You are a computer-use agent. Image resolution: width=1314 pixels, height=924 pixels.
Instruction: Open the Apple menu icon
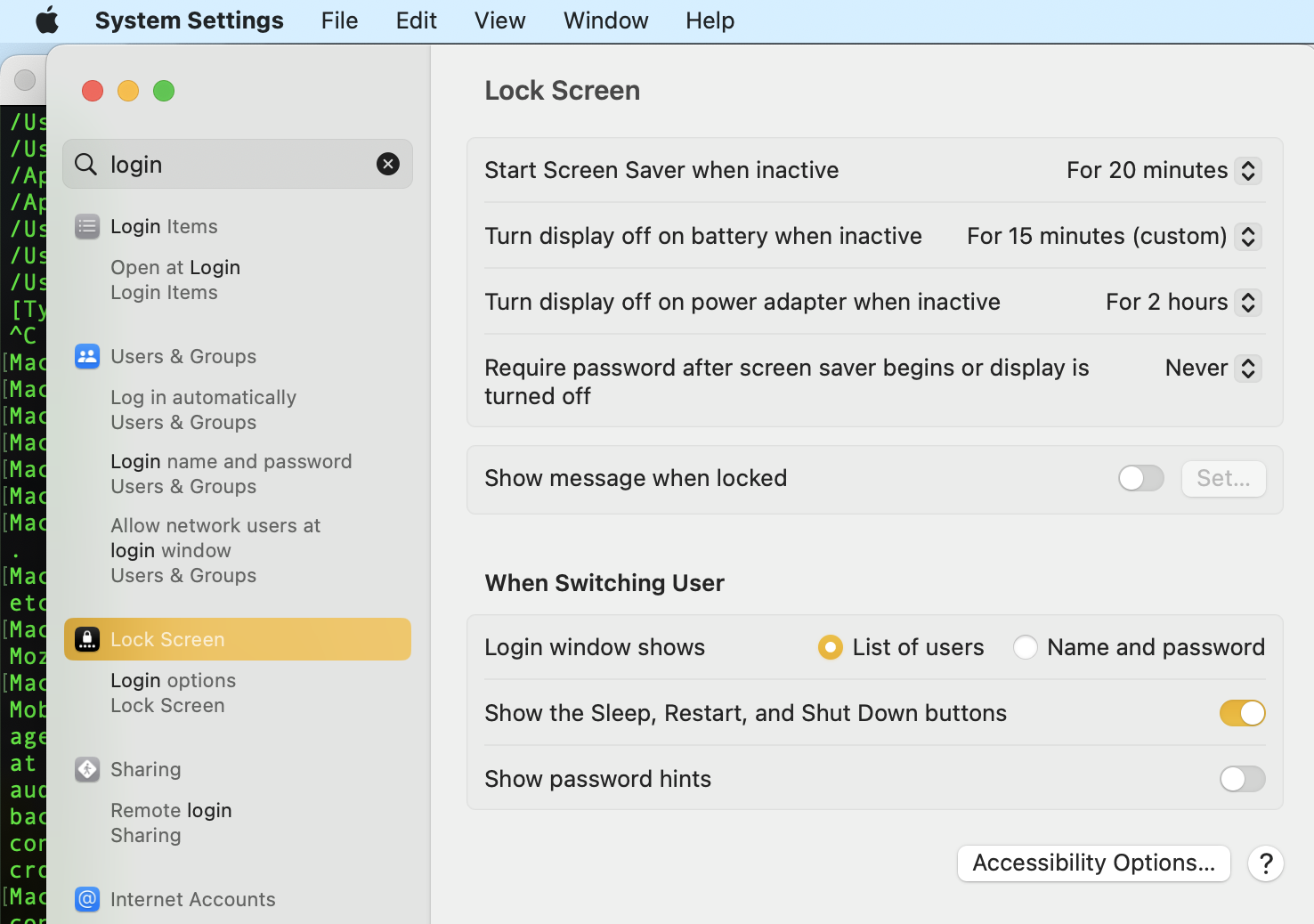pos(47,20)
